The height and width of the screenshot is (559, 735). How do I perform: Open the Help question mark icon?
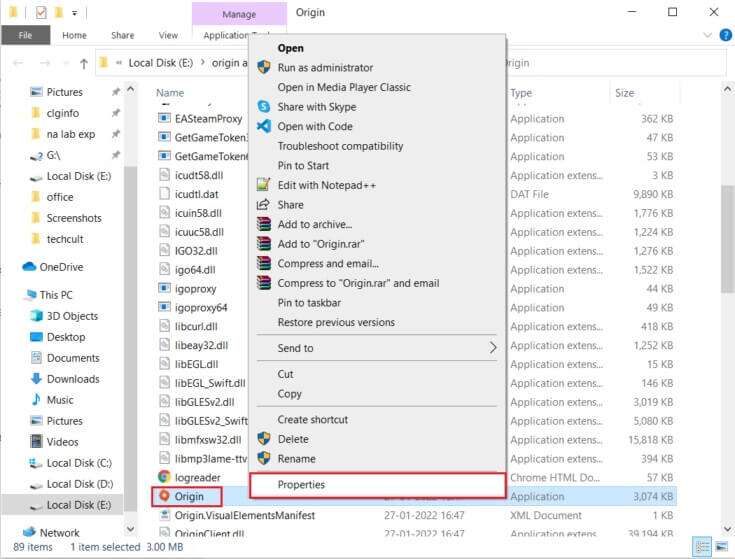(x=725, y=35)
